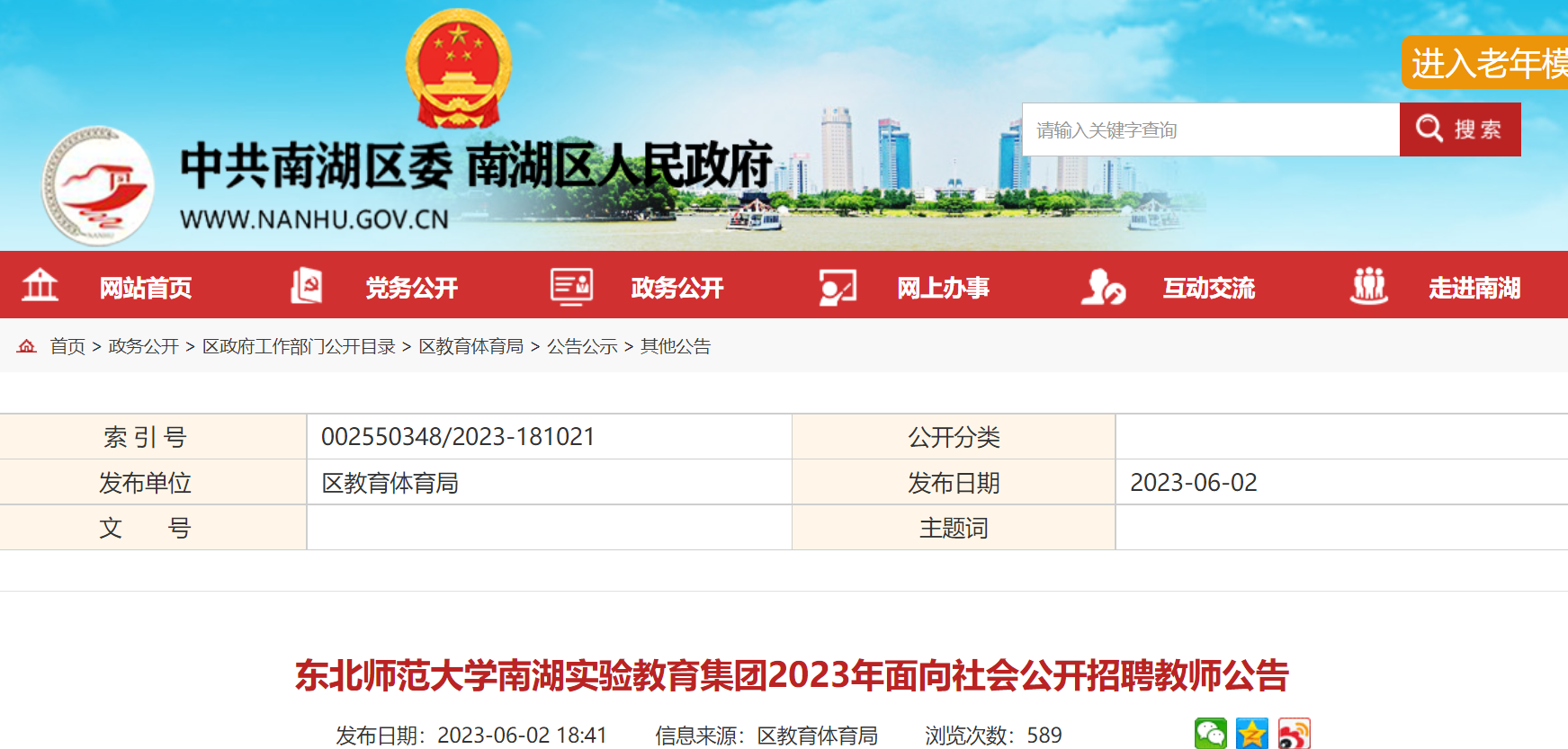Go to 公告公示 in the breadcrumb
Screen dimensions: 1568x749
pos(582,346)
